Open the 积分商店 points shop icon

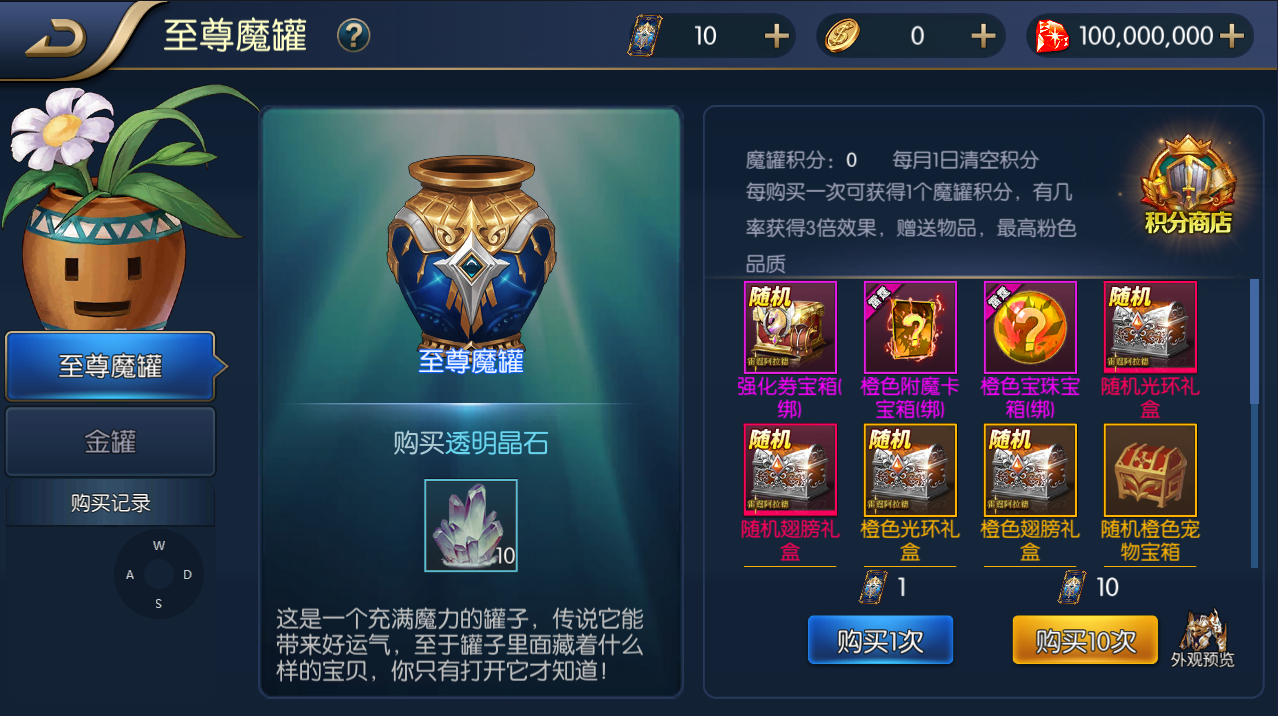[1188, 186]
